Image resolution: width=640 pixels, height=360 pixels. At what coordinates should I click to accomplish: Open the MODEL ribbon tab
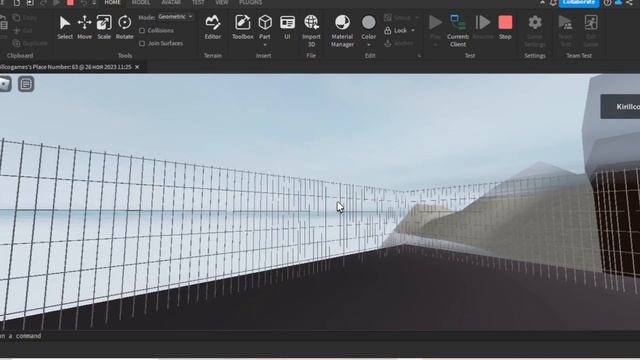(x=141, y=2)
